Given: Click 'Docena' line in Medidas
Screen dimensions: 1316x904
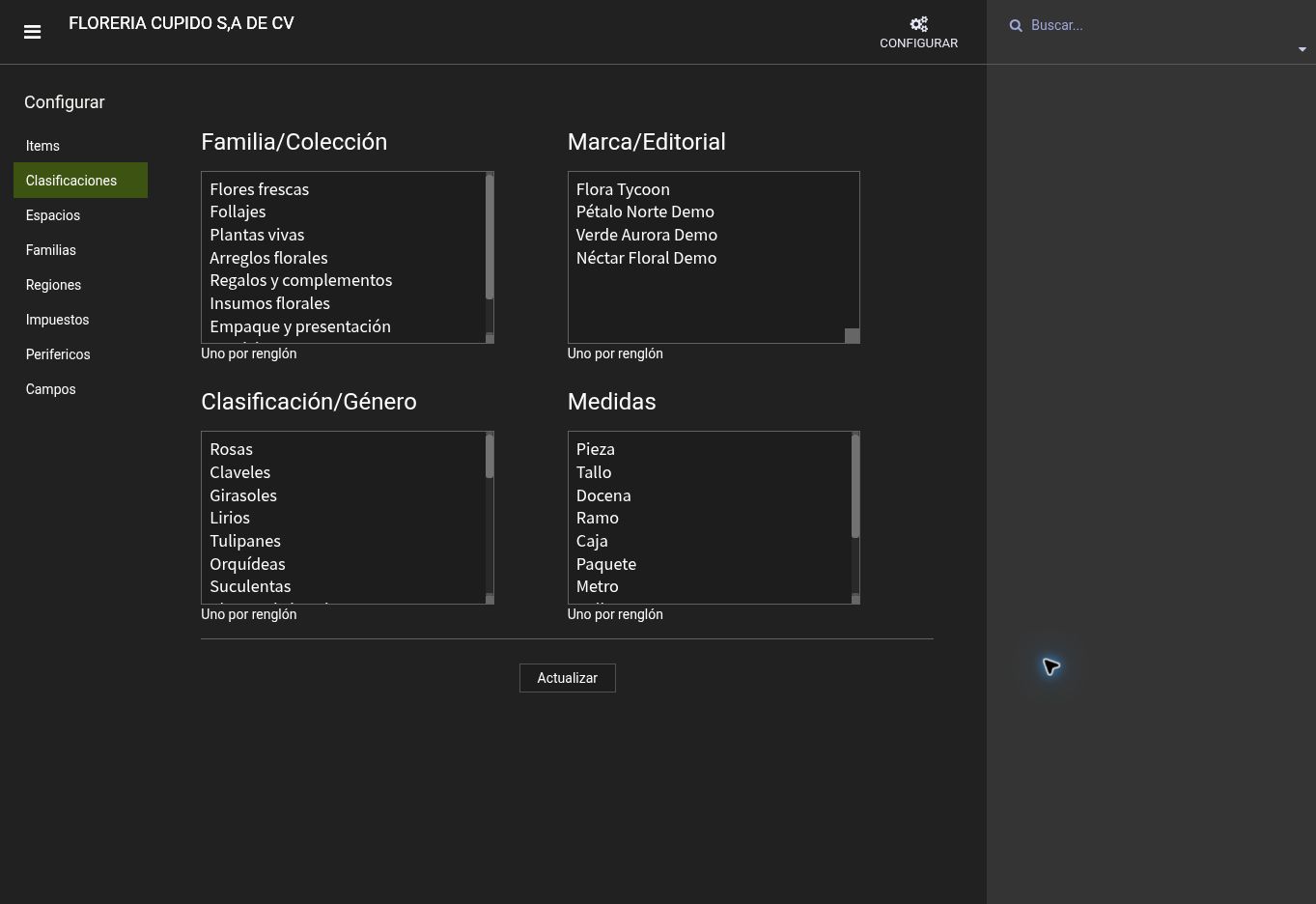Looking at the screenshot, I should click(603, 495).
